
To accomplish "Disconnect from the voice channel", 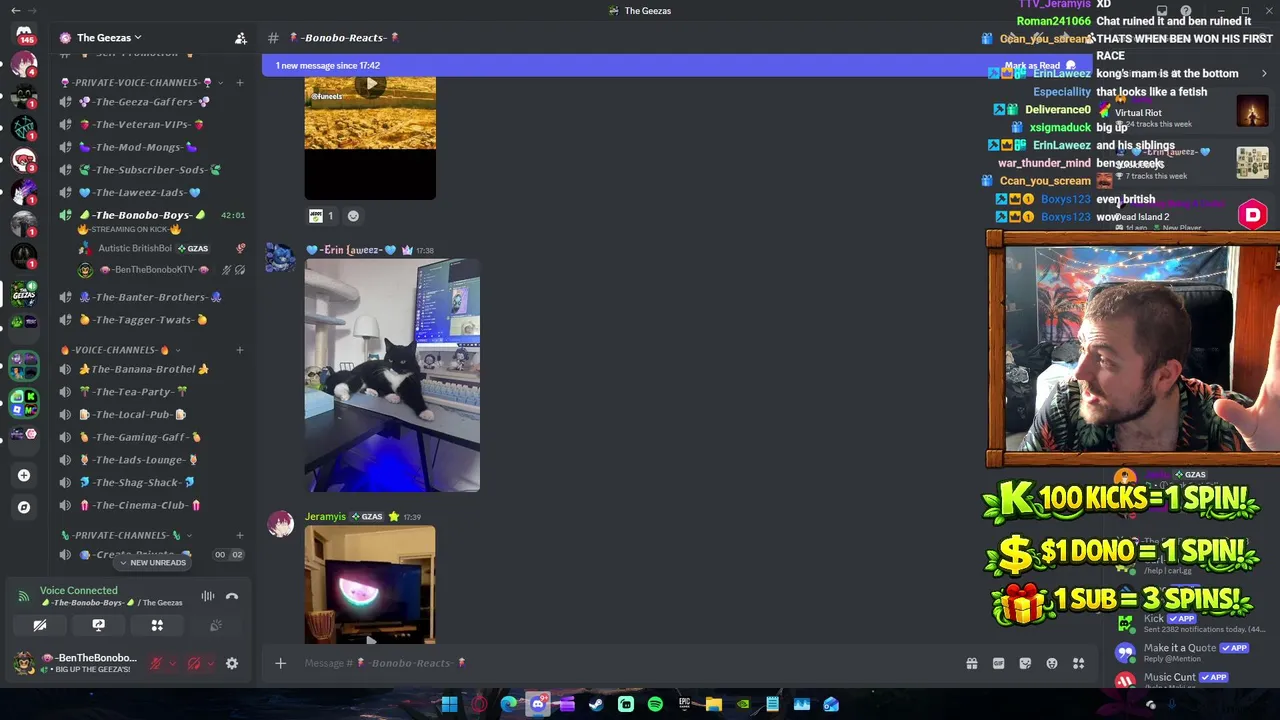I will (232, 597).
